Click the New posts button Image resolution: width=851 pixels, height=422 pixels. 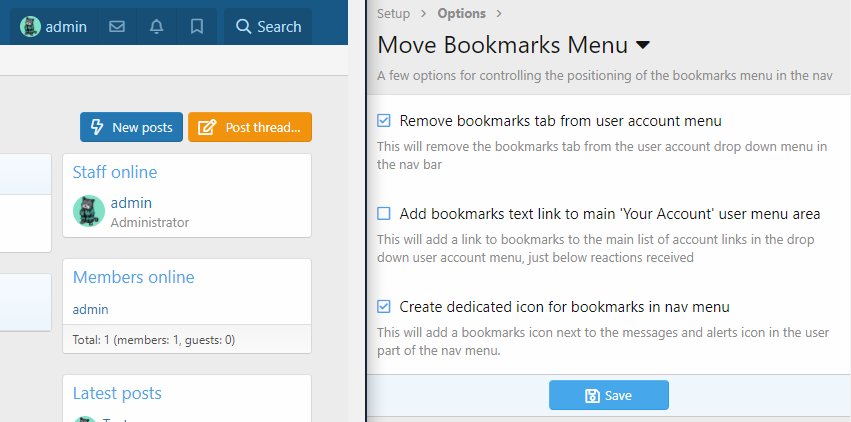tap(132, 127)
